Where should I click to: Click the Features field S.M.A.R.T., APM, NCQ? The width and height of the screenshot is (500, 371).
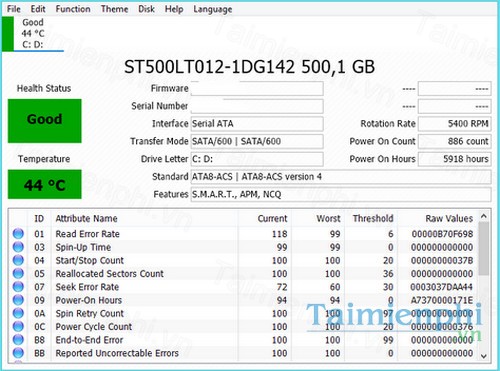coord(341,194)
